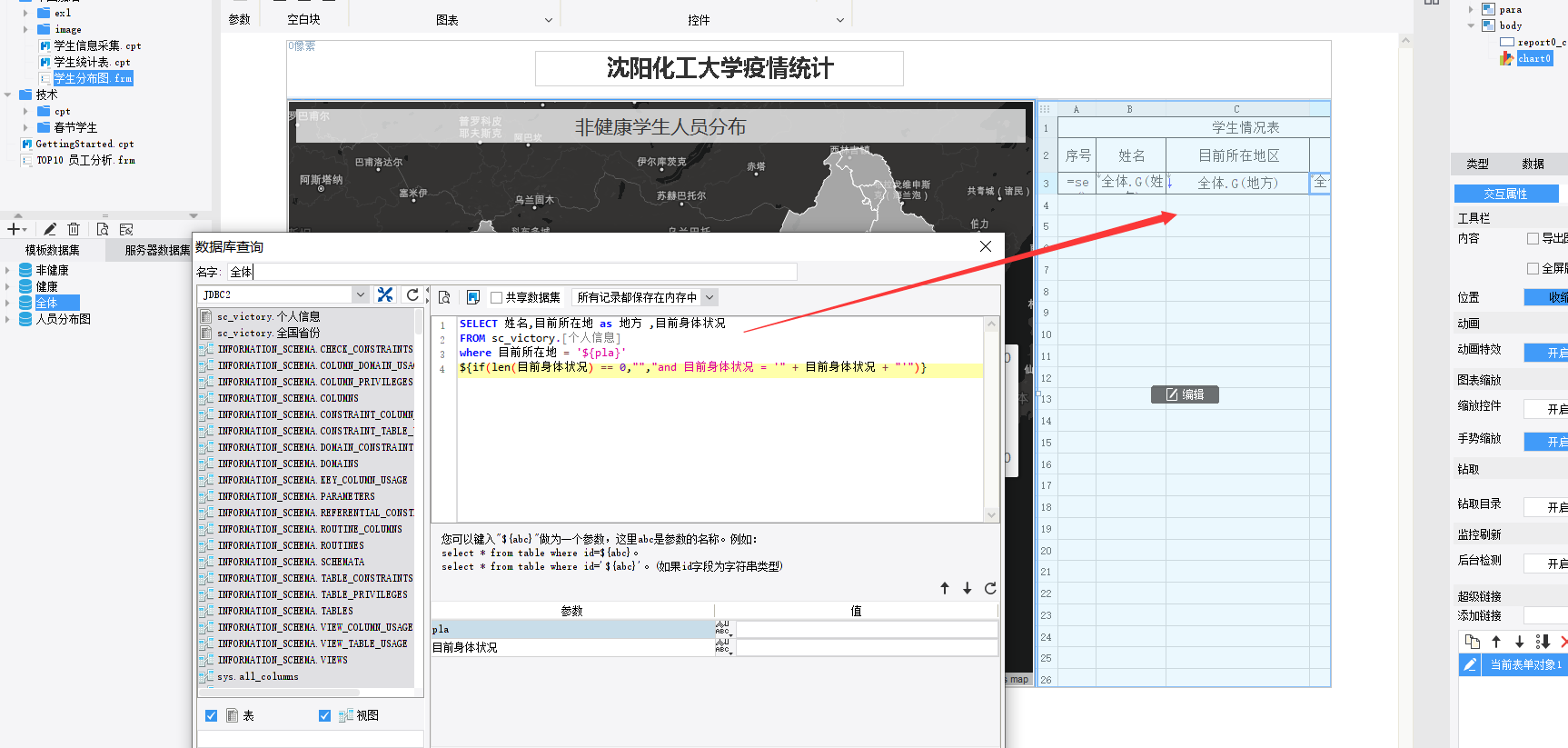Viewport: 1568px width, 748px height.
Task: Toggle 钻取目录 开启 button
Action: click(1546, 507)
